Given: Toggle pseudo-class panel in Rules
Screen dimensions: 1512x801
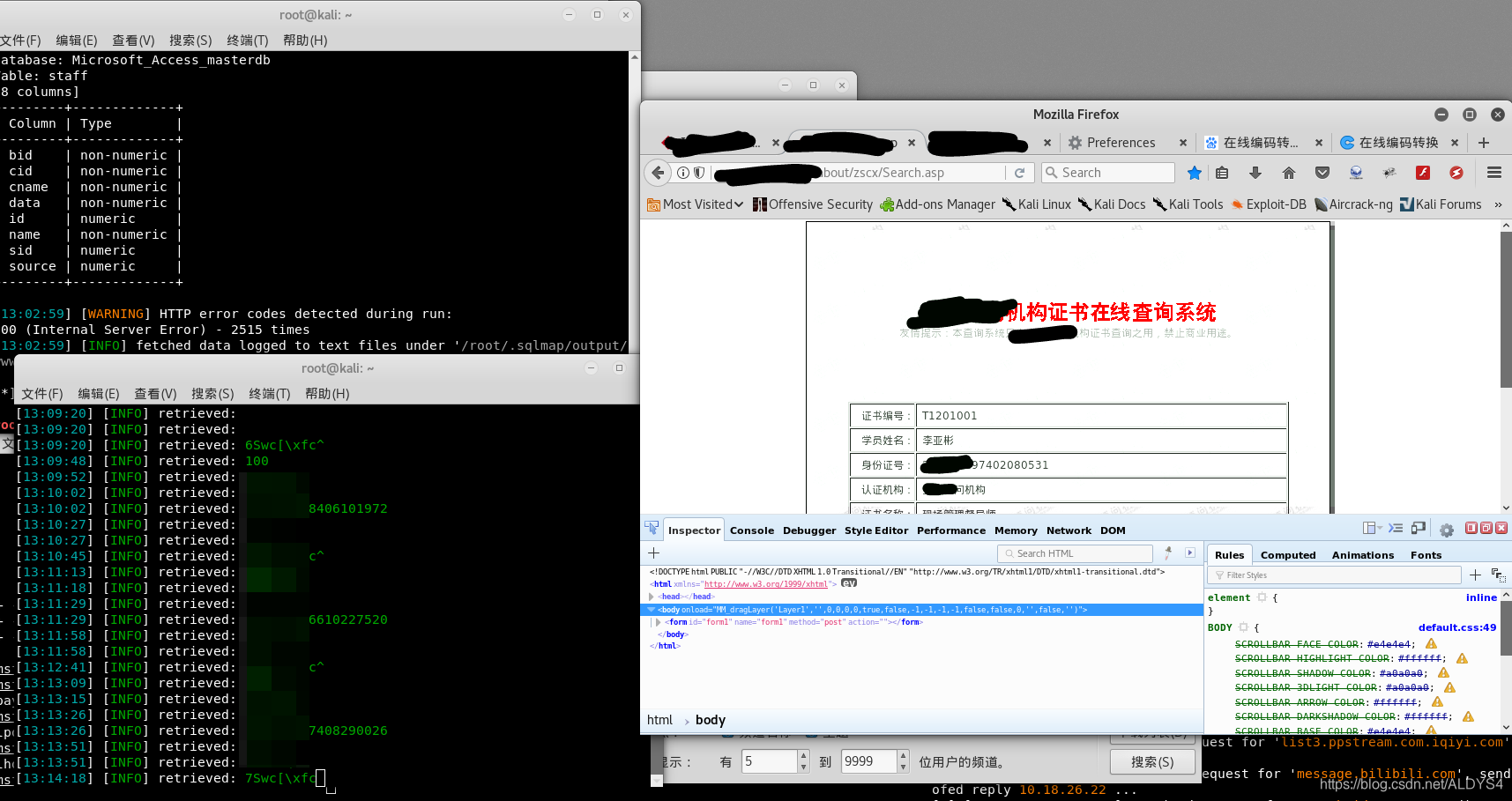Looking at the screenshot, I should [x=1498, y=575].
